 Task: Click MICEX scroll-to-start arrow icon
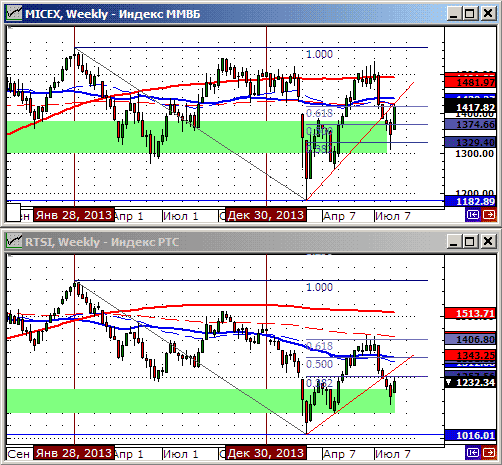473,215
